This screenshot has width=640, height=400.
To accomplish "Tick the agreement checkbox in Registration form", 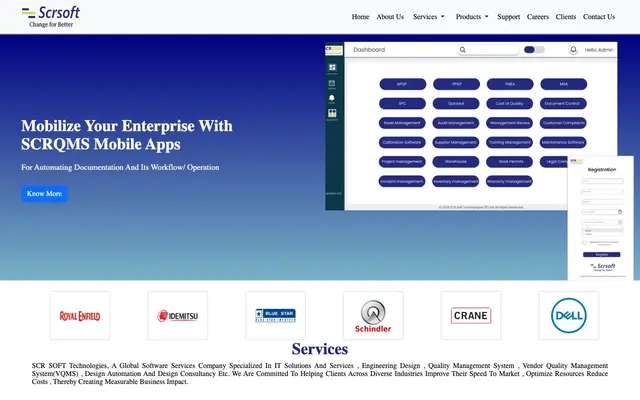I will 584,242.
